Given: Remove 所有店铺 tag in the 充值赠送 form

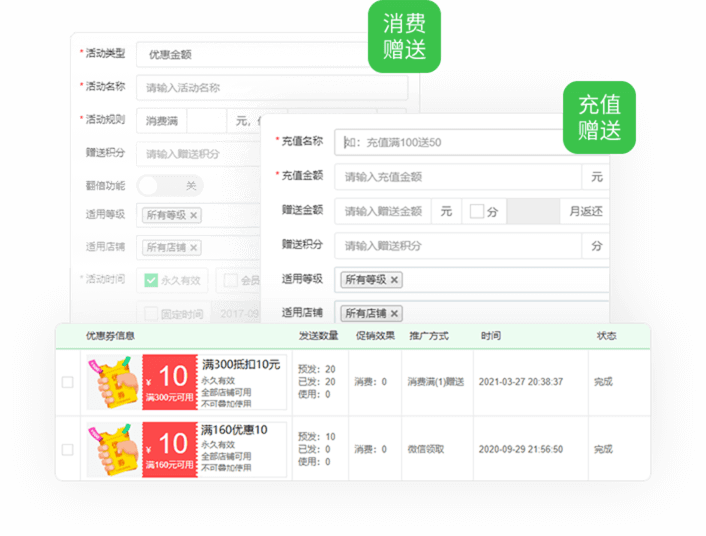Looking at the screenshot, I should coord(394,313).
